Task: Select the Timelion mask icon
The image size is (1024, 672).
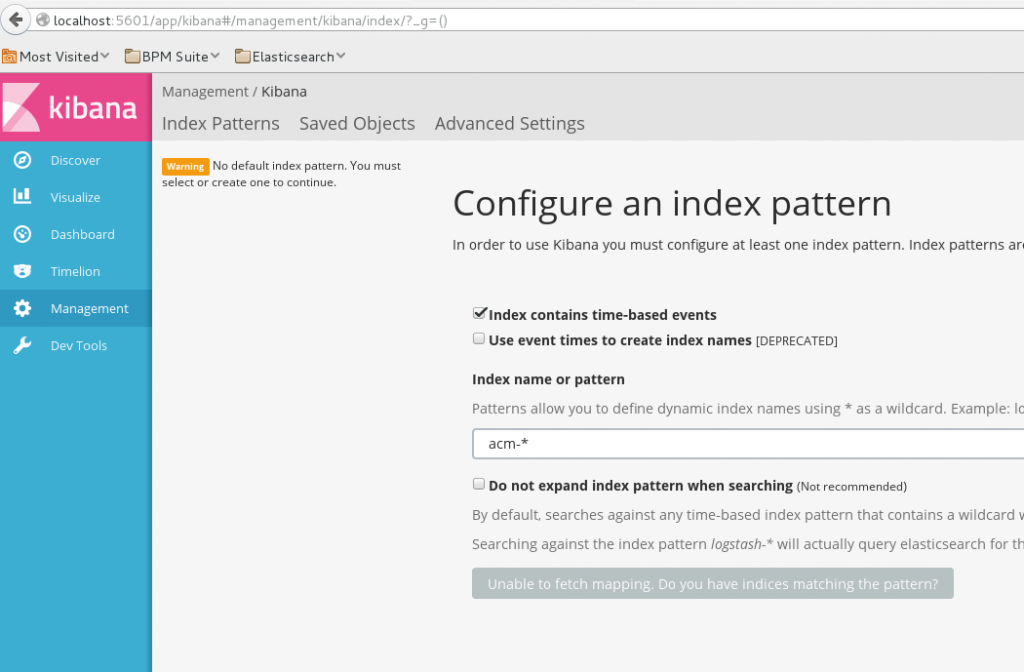Action: [x=22, y=271]
